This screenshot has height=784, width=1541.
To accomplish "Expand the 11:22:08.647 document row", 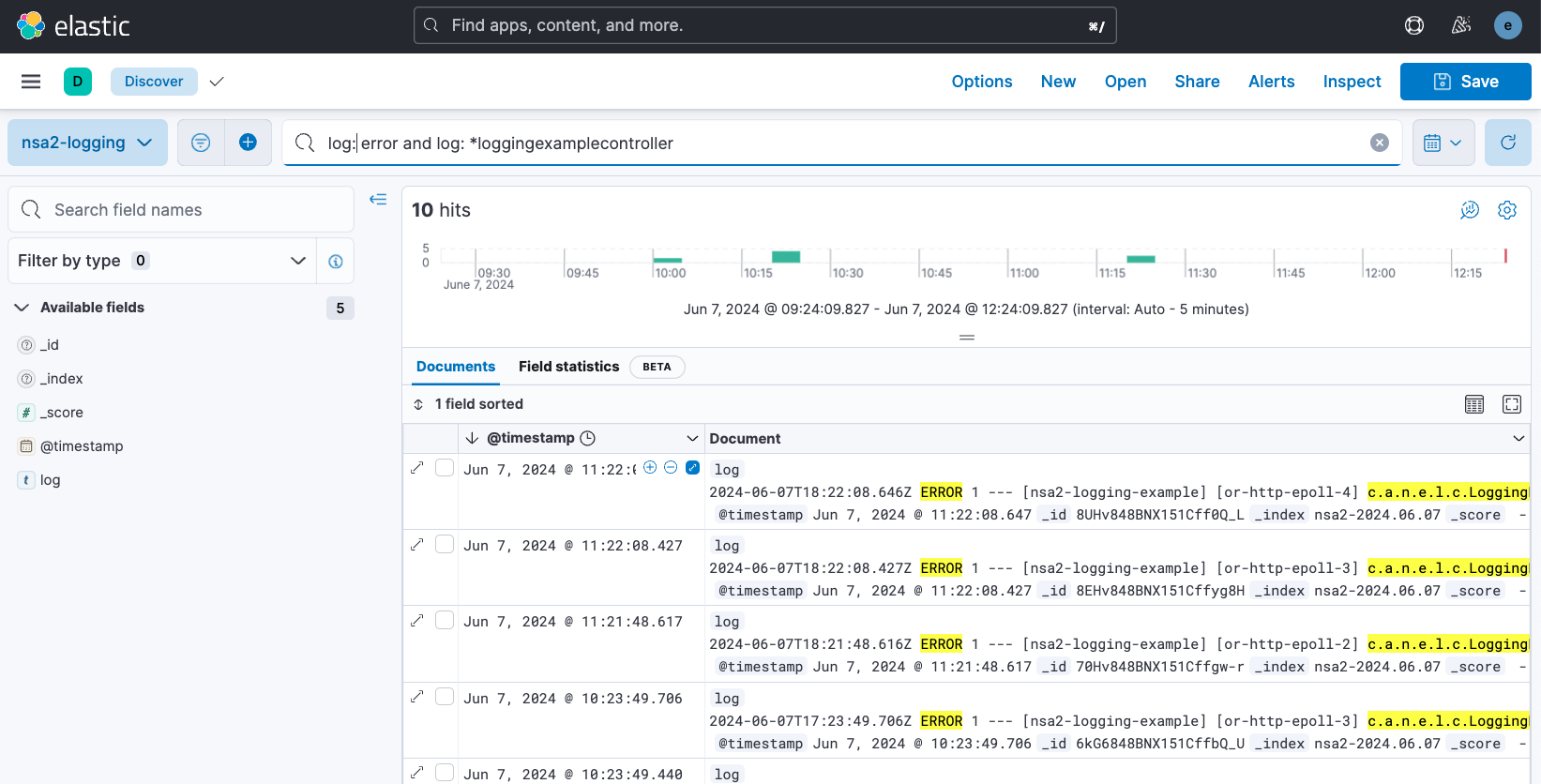I will pos(417,467).
